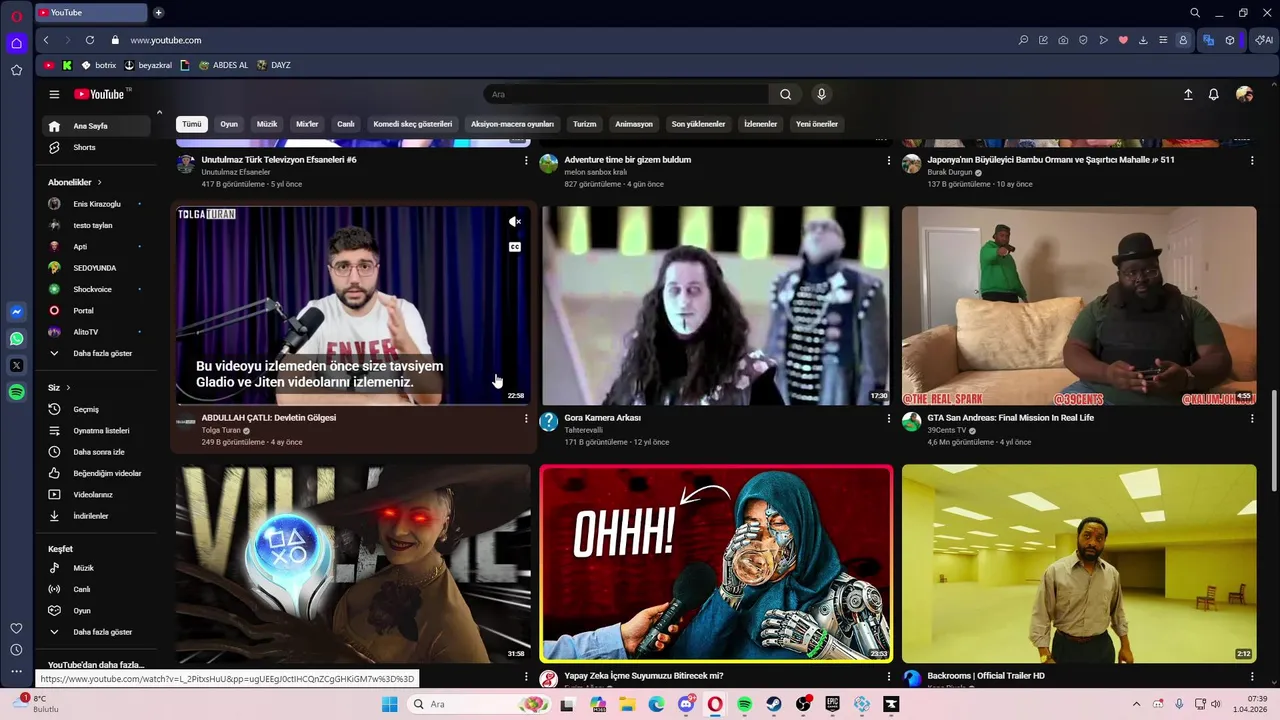Screen dimensions: 1280x720
Task: Open the GTA San Andreas Final Mission thumbnail
Action: [1079, 306]
